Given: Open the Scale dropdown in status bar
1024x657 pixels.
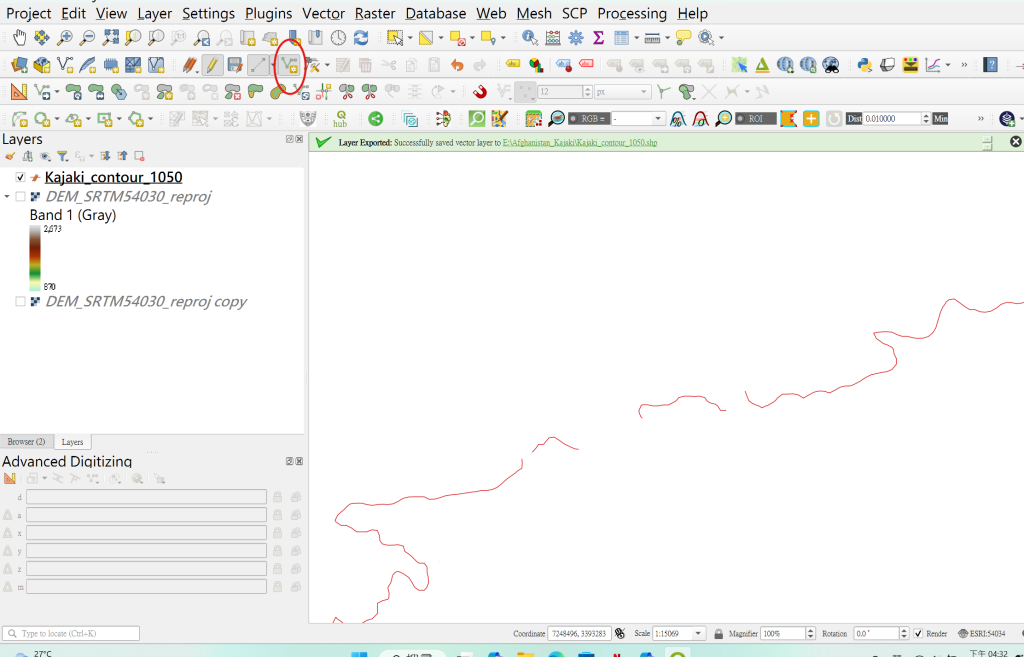Looking at the screenshot, I should click(x=698, y=633).
